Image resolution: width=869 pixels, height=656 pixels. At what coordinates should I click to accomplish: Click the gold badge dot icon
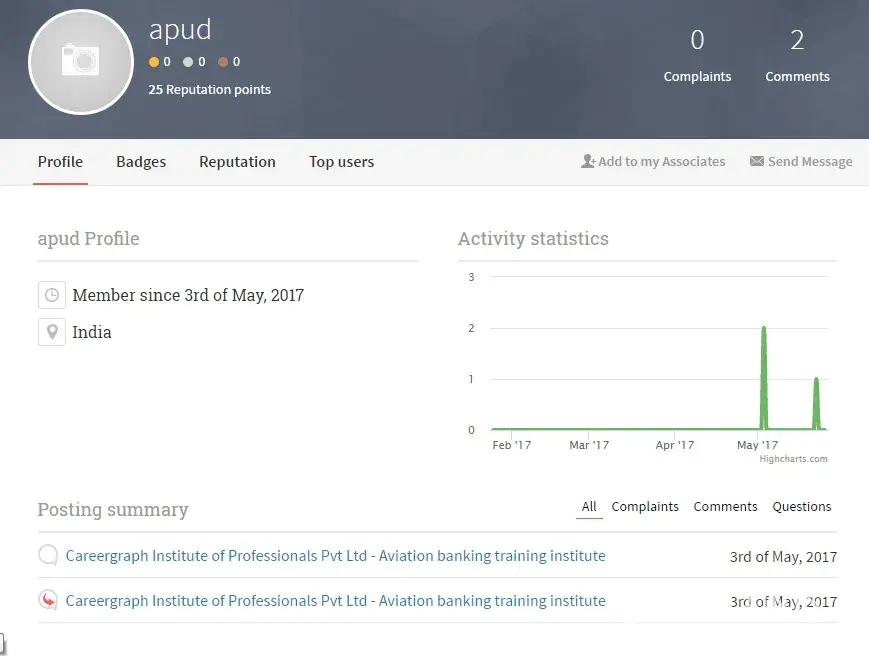coord(154,62)
